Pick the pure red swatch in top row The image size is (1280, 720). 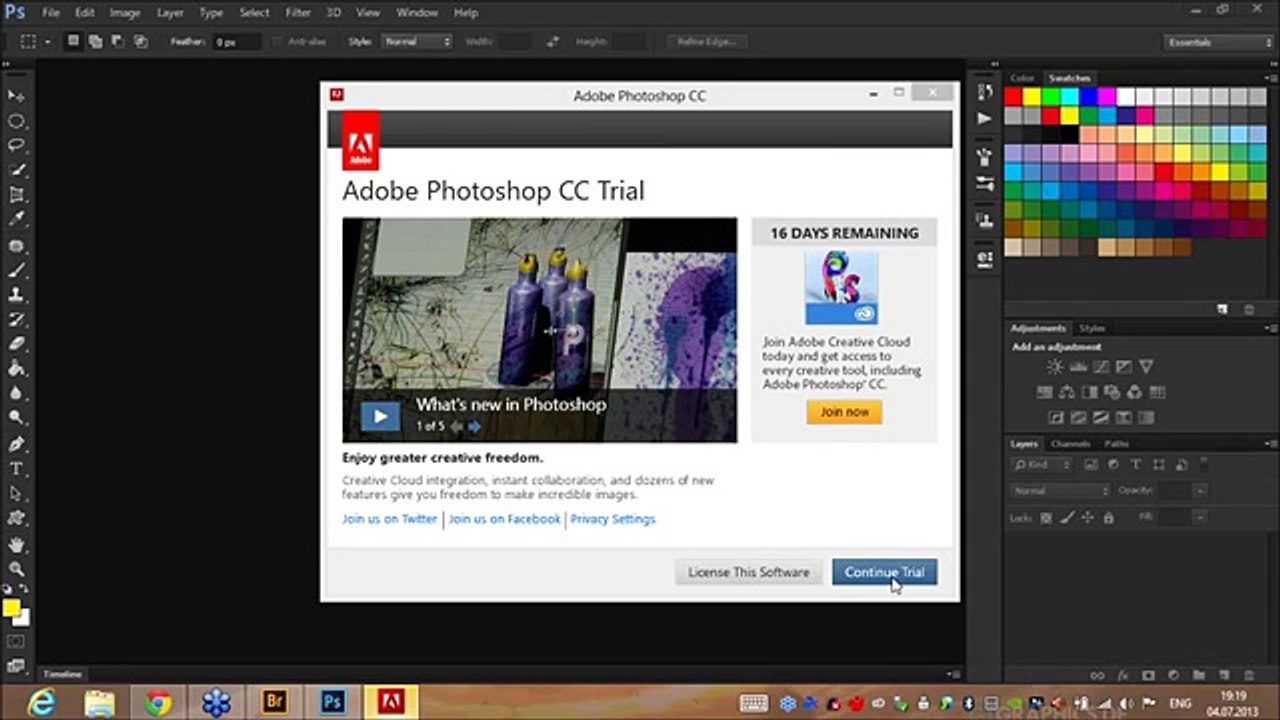1013,96
